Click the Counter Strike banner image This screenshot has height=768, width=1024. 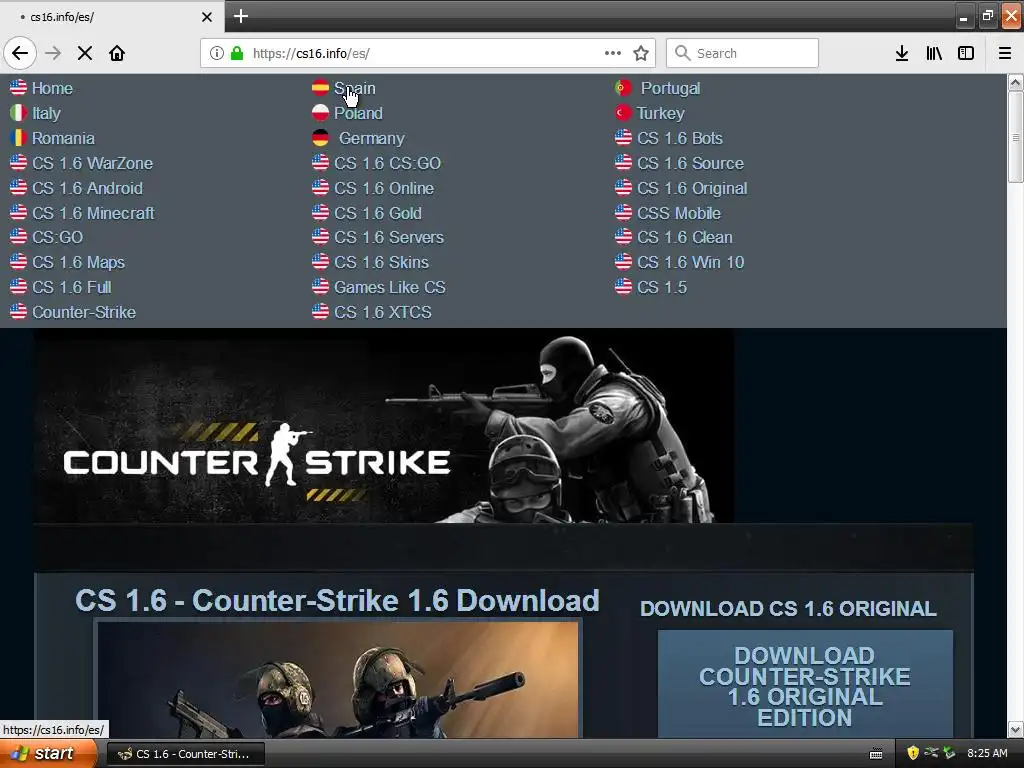[x=384, y=425]
